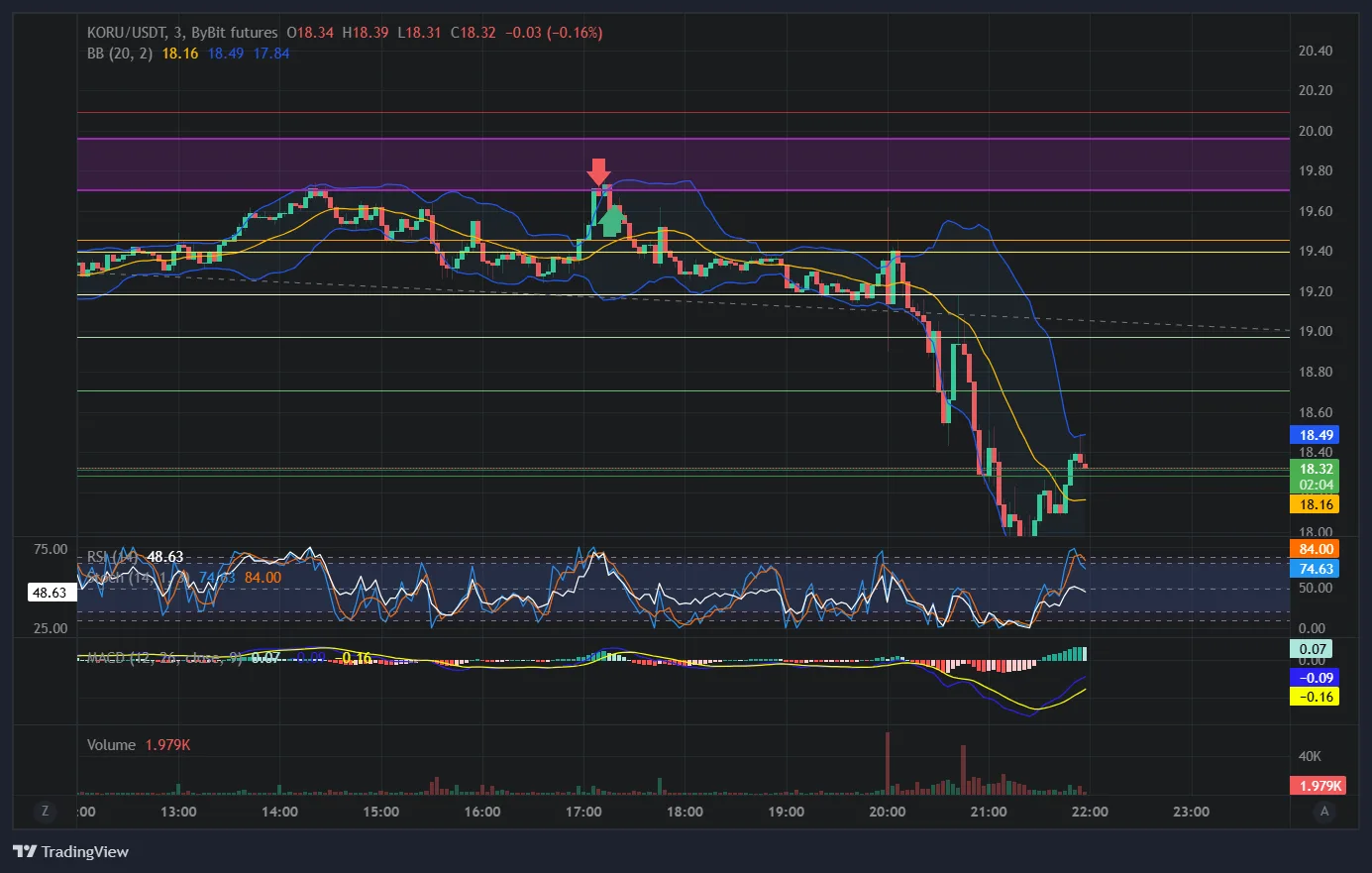Toggle the A auto-scale button
This screenshot has height=873, width=1372.
pos(1324,812)
